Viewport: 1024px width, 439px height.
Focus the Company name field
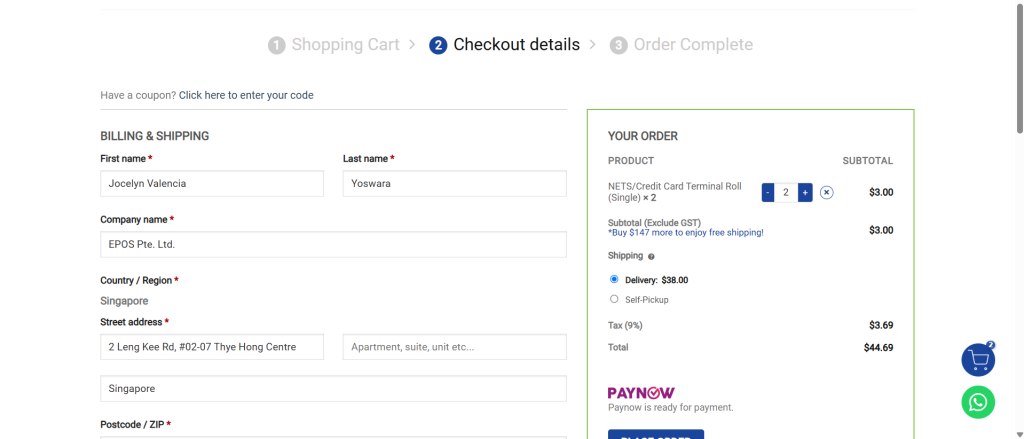[x=333, y=244]
